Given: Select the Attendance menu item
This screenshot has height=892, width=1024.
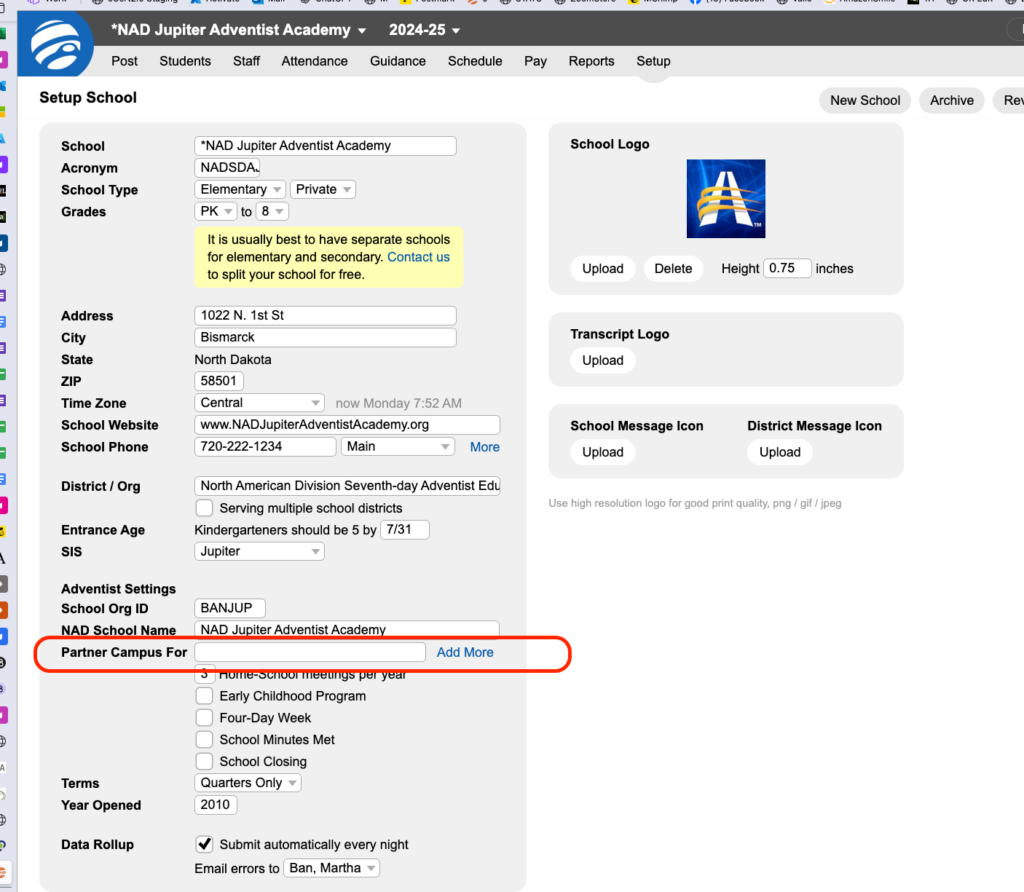Looking at the screenshot, I should click(x=314, y=61).
